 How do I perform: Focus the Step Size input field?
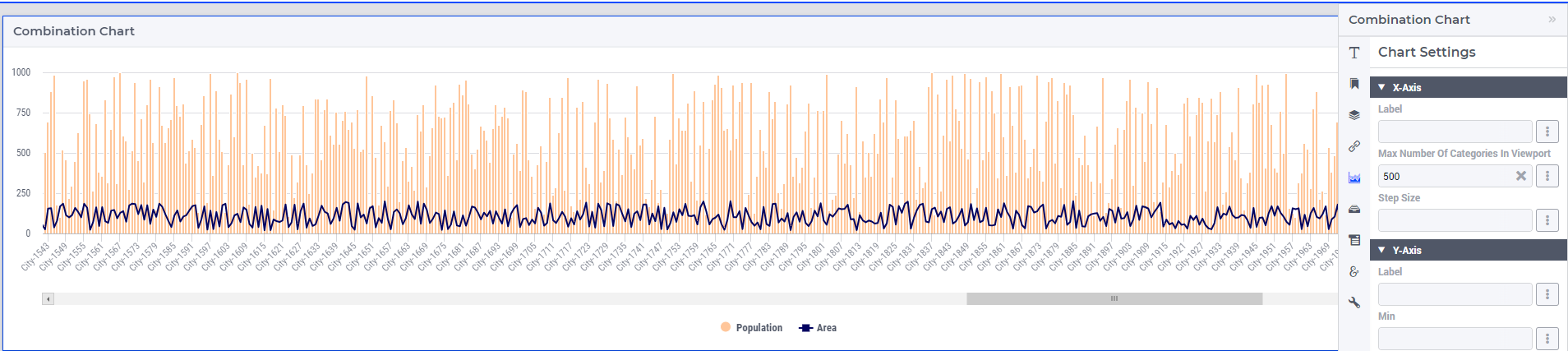point(1455,220)
